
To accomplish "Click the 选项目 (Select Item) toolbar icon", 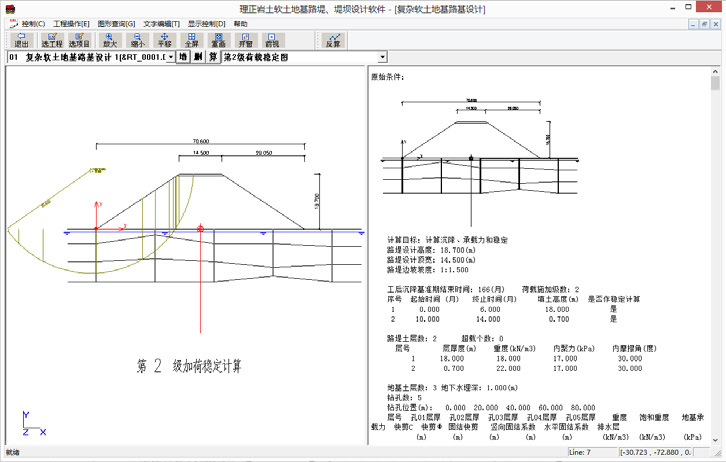I will click(80, 40).
